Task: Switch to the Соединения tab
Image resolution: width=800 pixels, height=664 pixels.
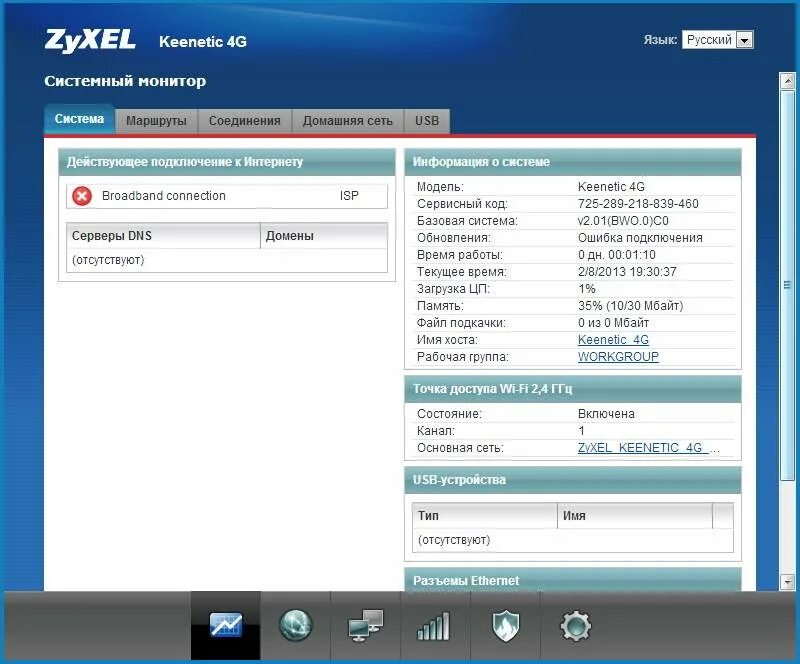Action: tap(244, 121)
